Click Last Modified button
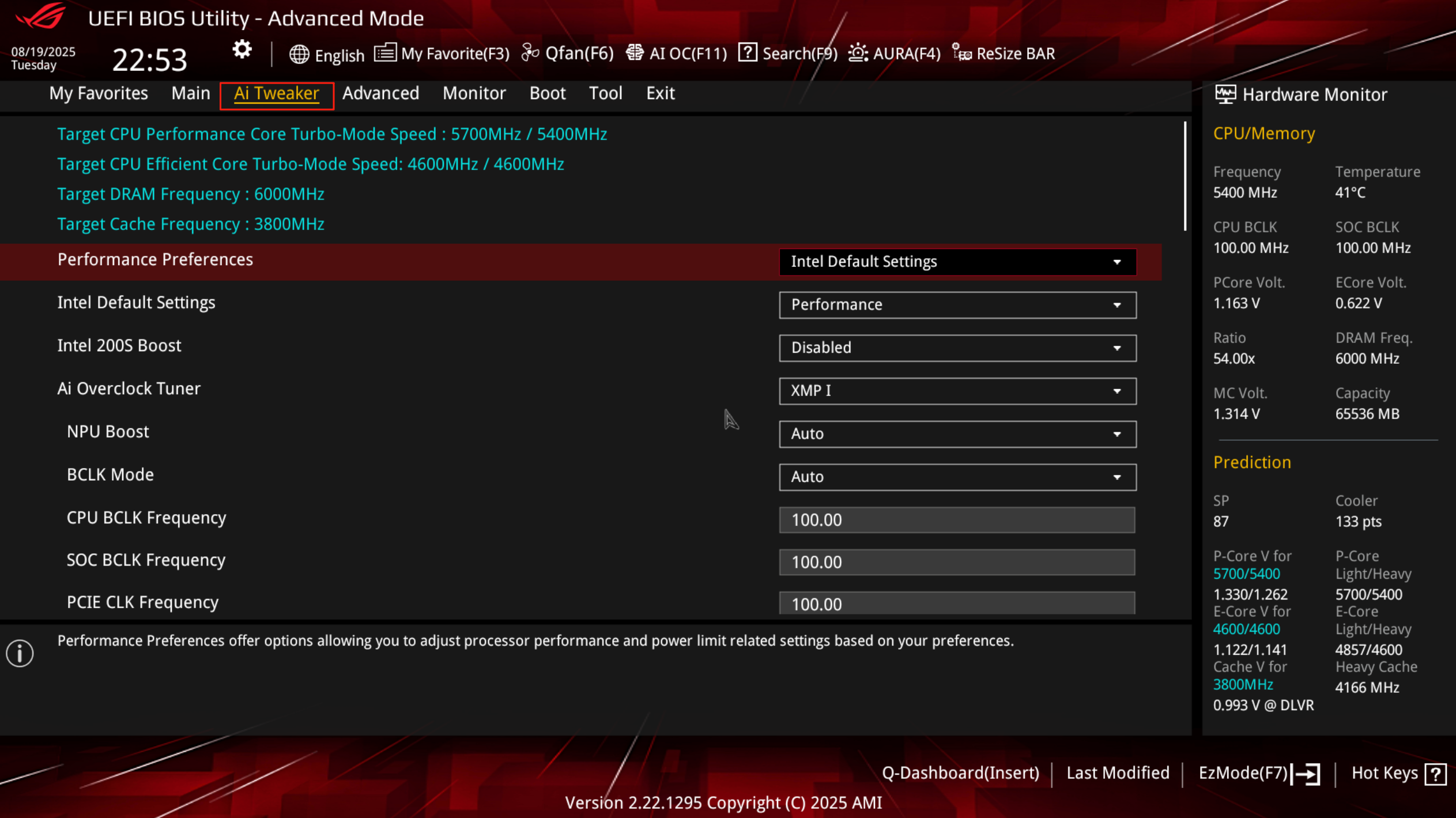This screenshot has height=818, width=1456. tap(1118, 773)
